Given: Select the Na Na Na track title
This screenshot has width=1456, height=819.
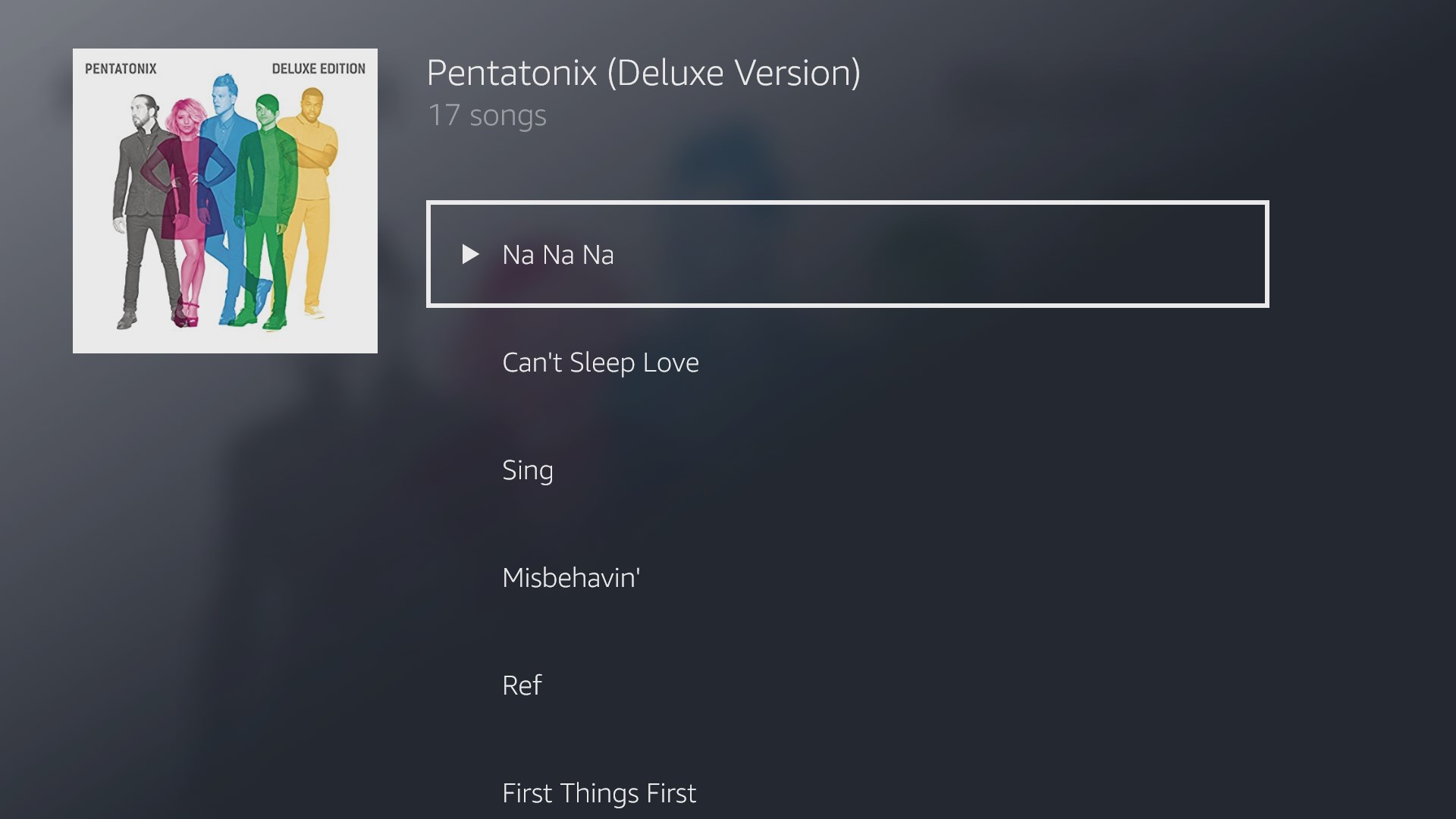Looking at the screenshot, I should 557,255.
